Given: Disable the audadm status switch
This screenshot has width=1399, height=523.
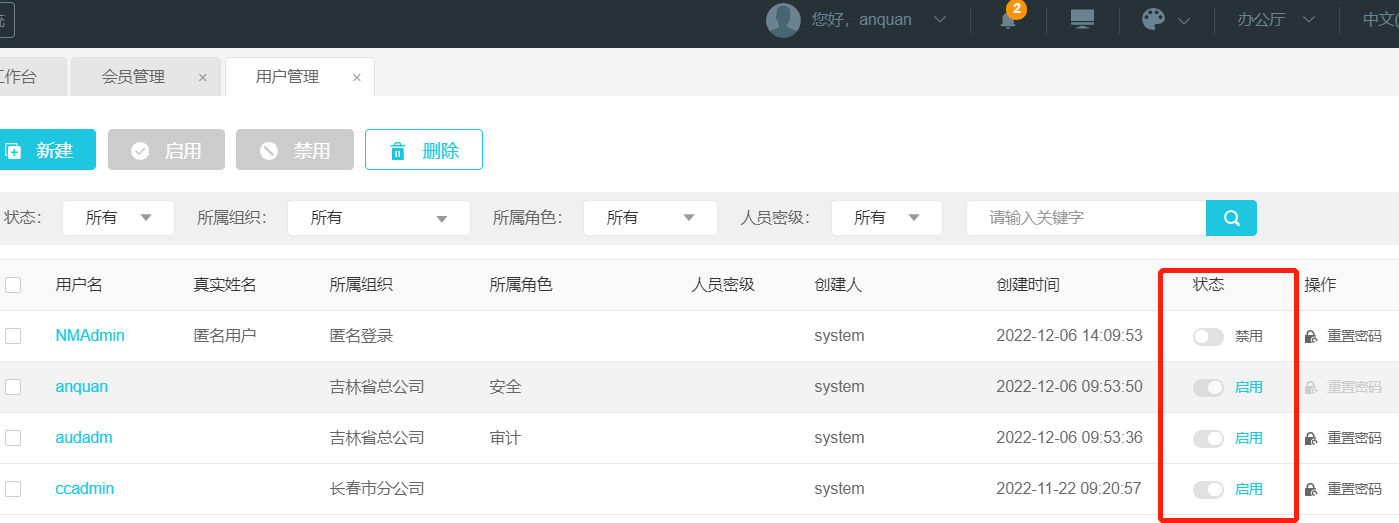Looking at the screenshot, I should pyautogui.click(x=1208, y=439).
